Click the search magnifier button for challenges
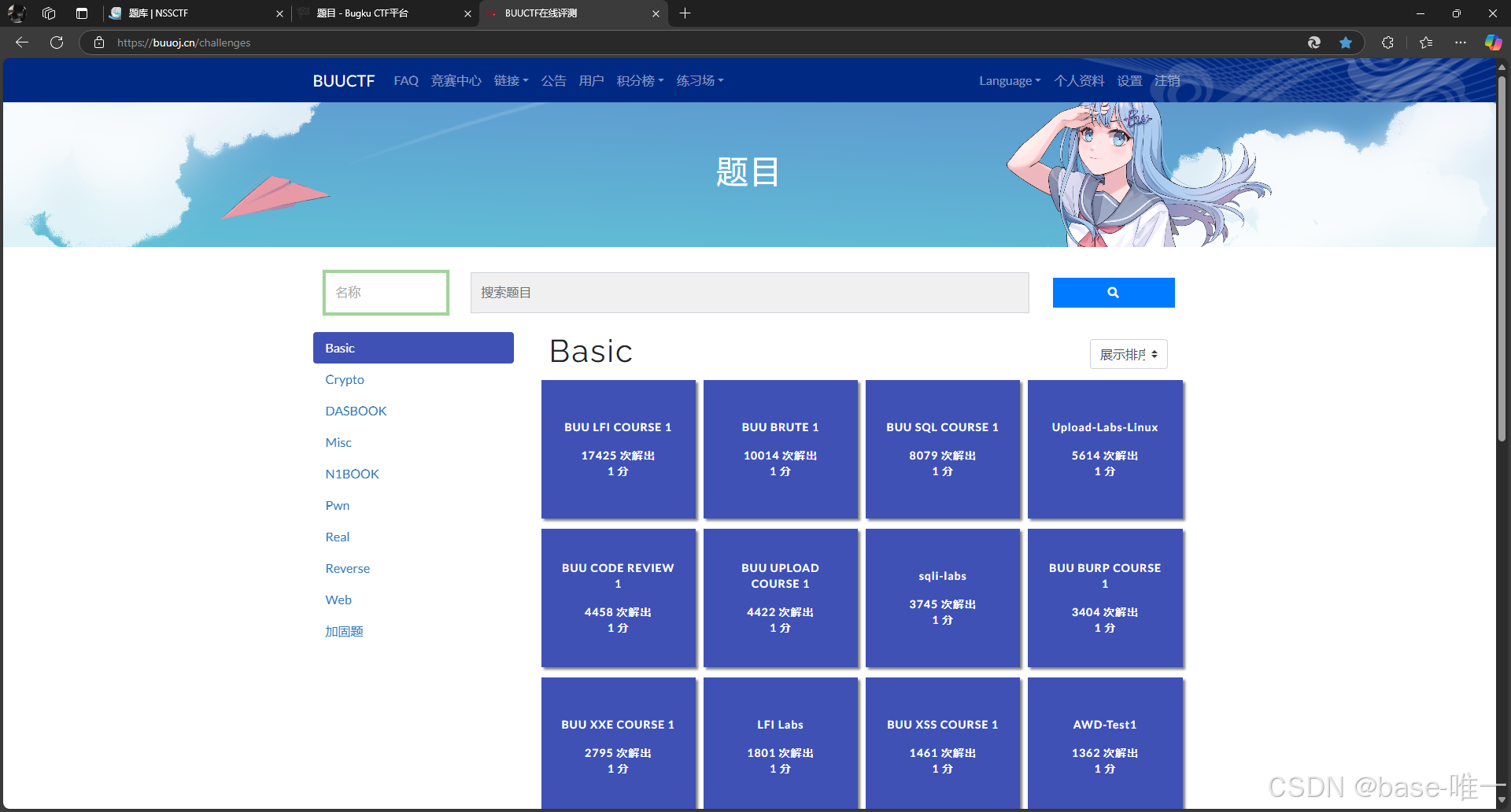 coord(1113,292)
